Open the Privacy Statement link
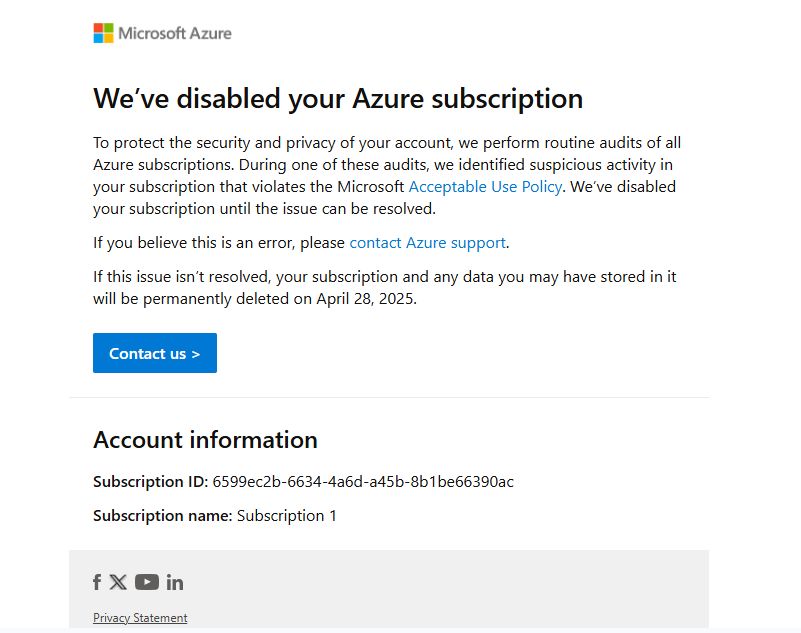The image size is (801, 633). (140, 618)
